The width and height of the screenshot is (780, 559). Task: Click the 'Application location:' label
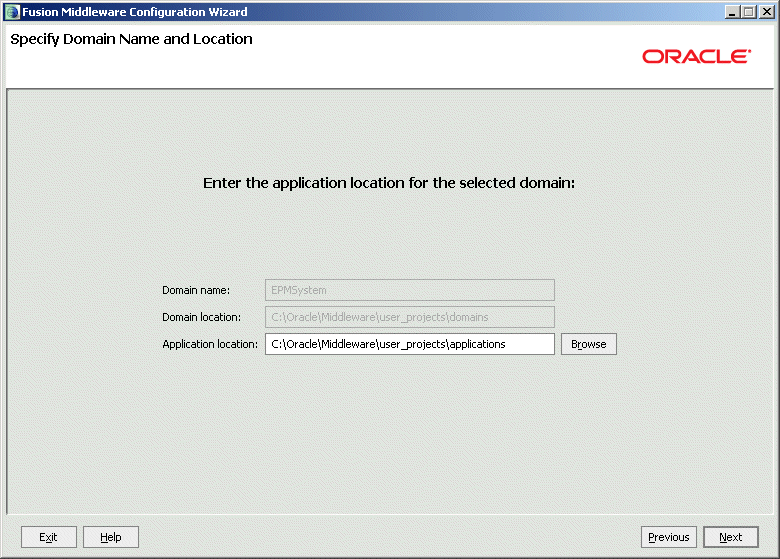click(x=210, y=344)
